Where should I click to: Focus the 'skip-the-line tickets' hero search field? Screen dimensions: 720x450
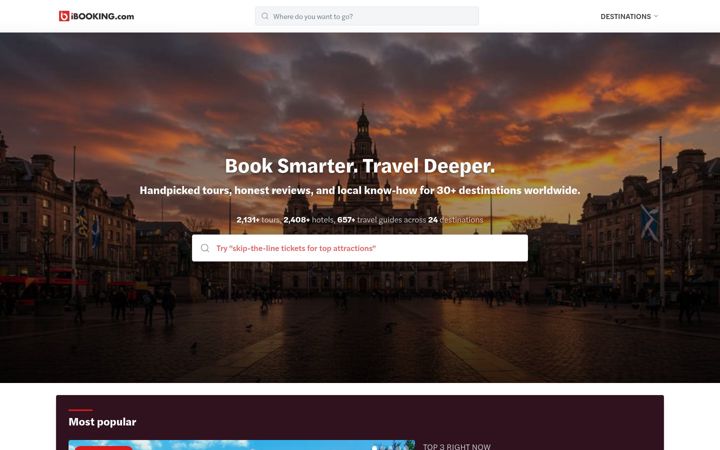click(360, 248)
